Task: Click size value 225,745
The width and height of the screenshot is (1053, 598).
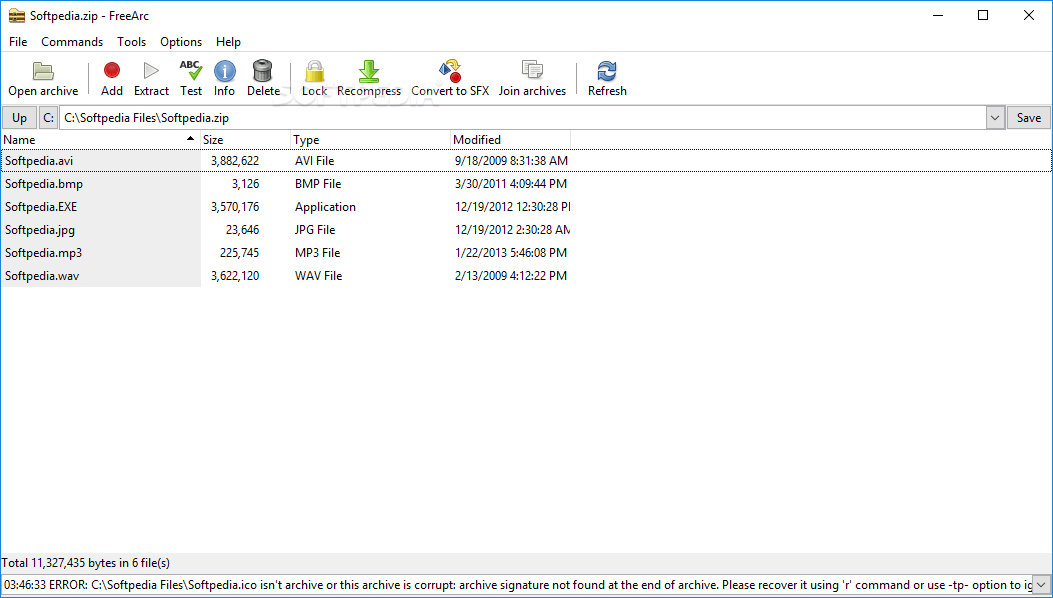Action: (x=239, y=253)
